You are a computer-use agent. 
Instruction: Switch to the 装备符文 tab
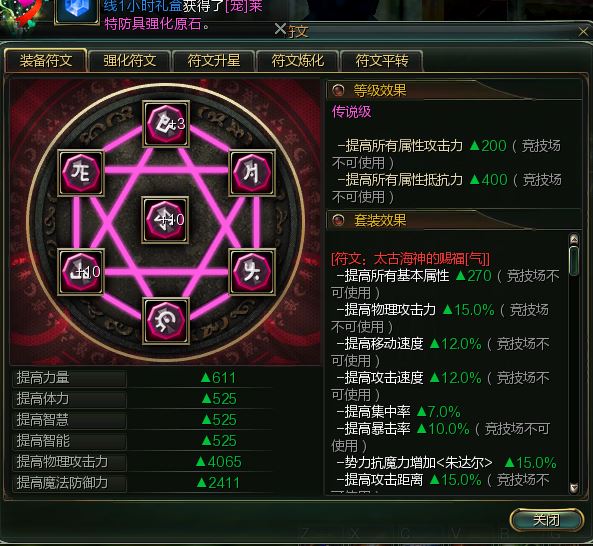46,60
